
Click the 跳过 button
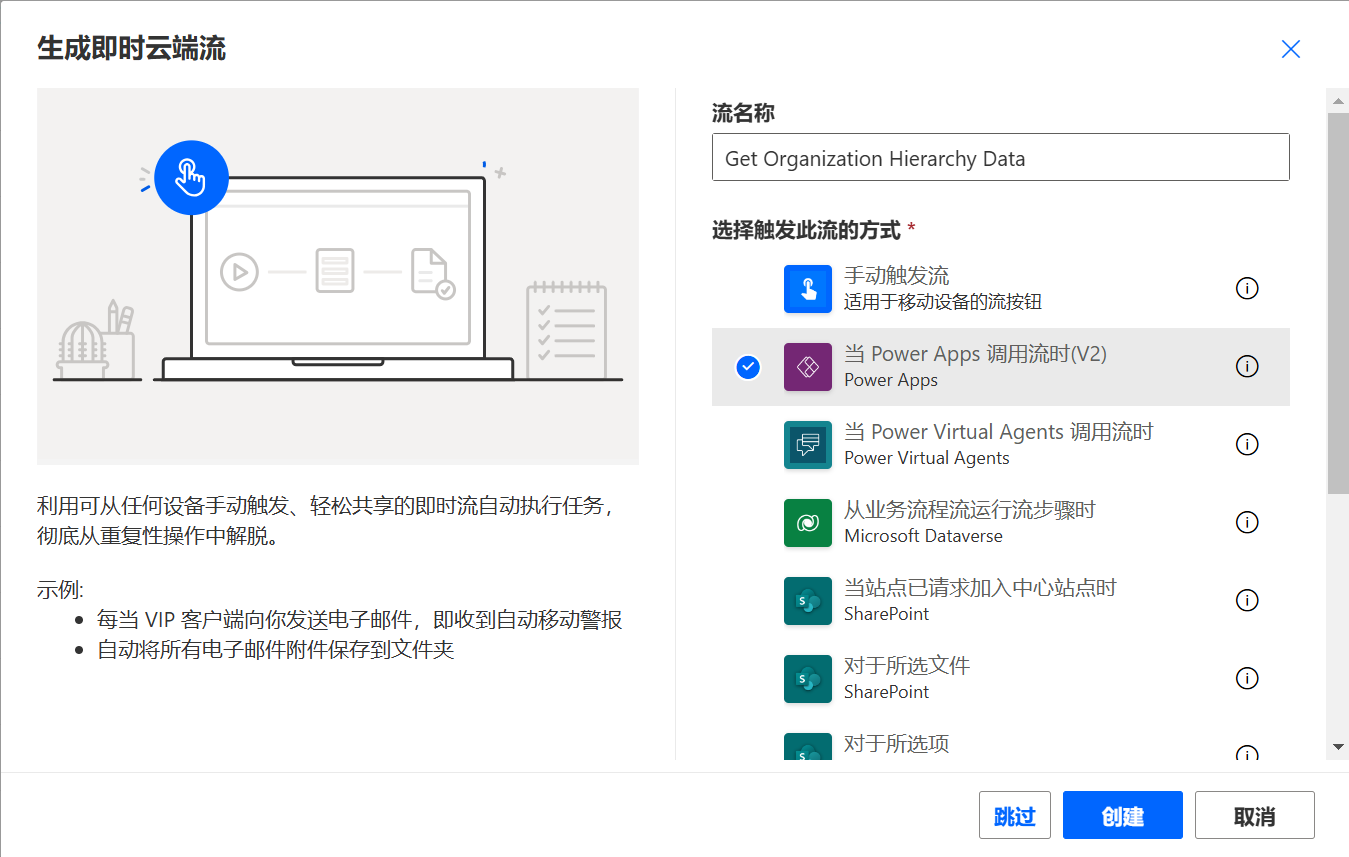click(x=1015, y=815)
